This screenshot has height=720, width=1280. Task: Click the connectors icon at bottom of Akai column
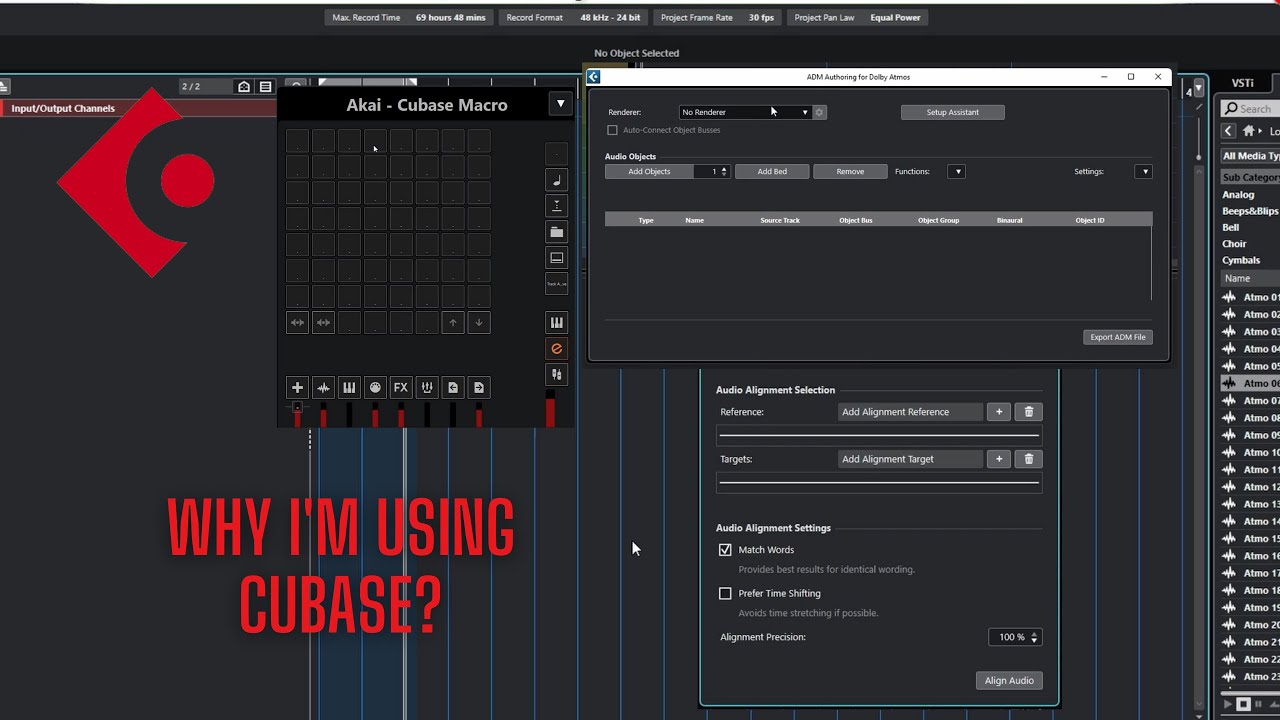557,374
